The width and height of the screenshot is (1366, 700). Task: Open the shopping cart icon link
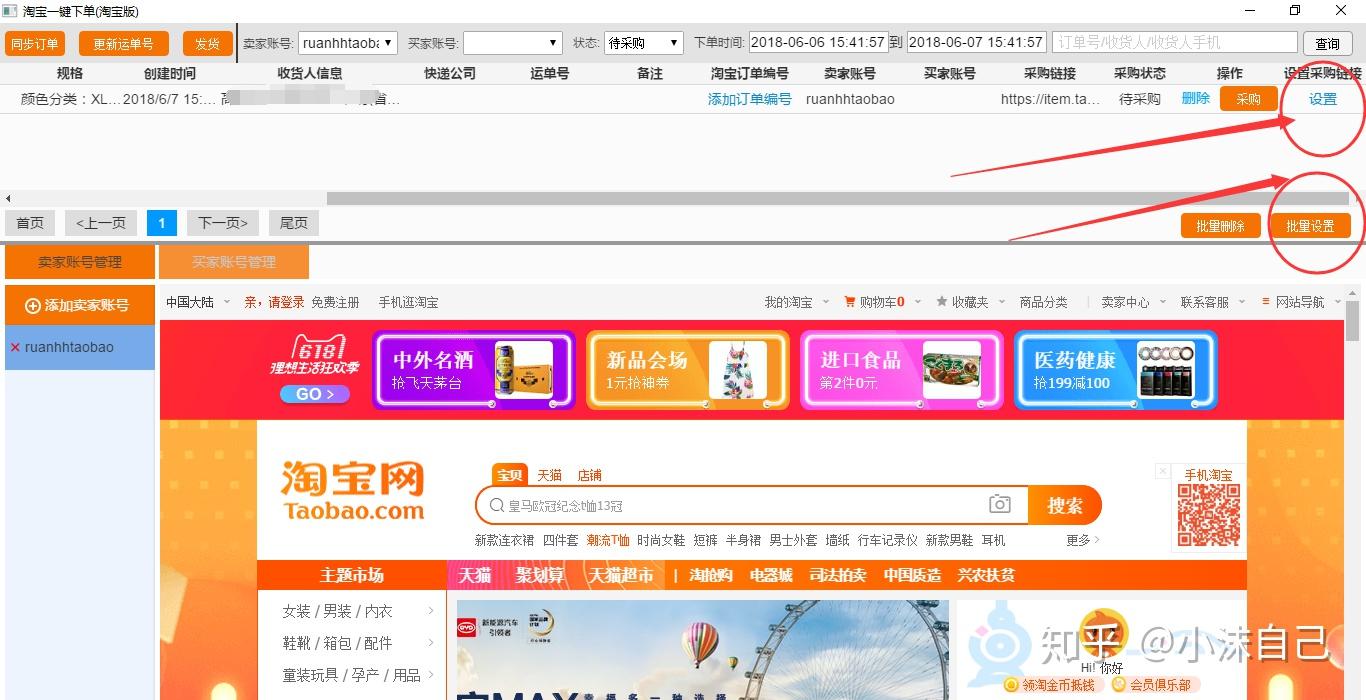coord(850,302)
